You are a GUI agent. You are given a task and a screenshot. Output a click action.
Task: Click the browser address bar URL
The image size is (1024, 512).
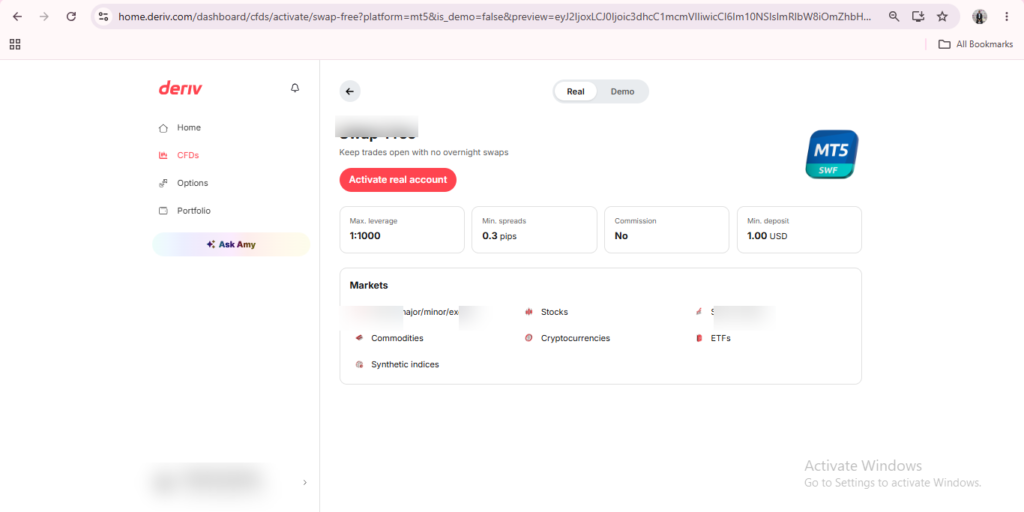tap(494, 17)
